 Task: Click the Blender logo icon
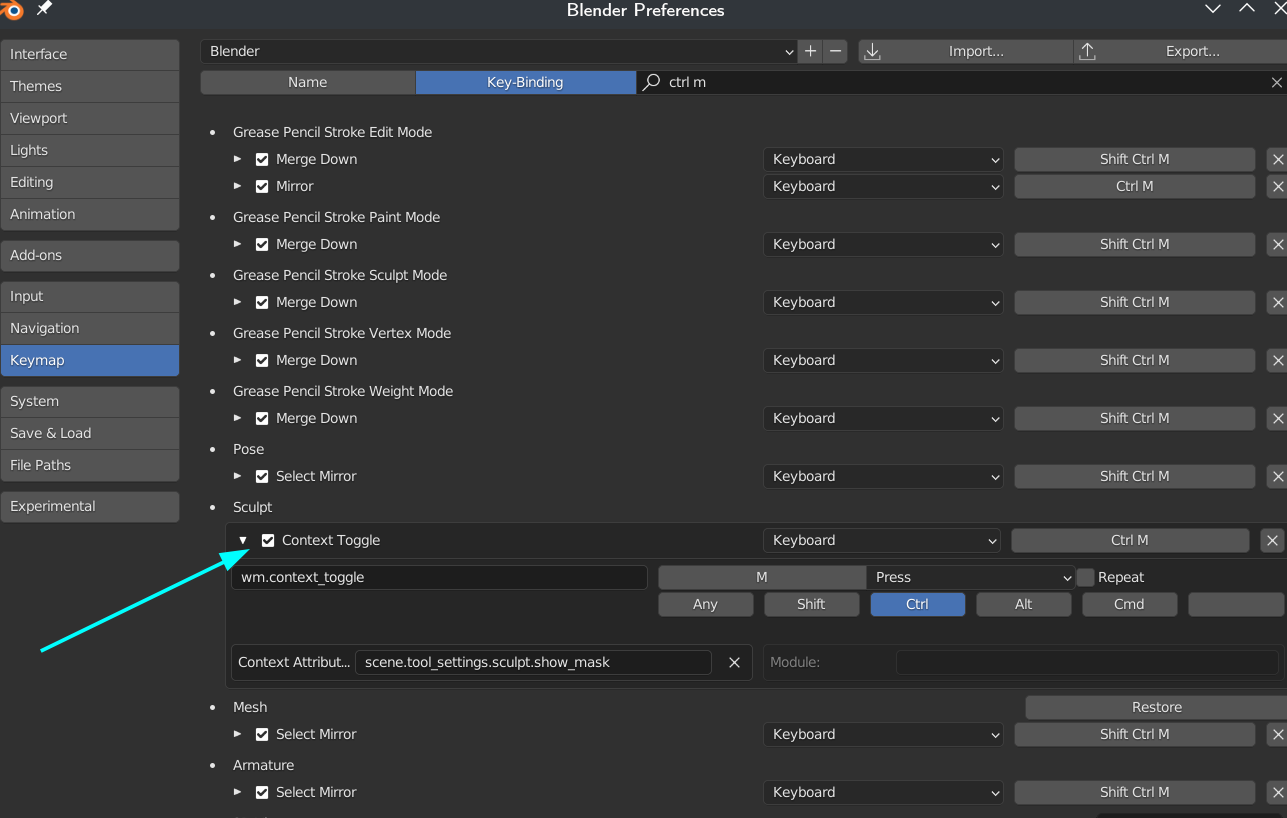click(x=10, y=8)
